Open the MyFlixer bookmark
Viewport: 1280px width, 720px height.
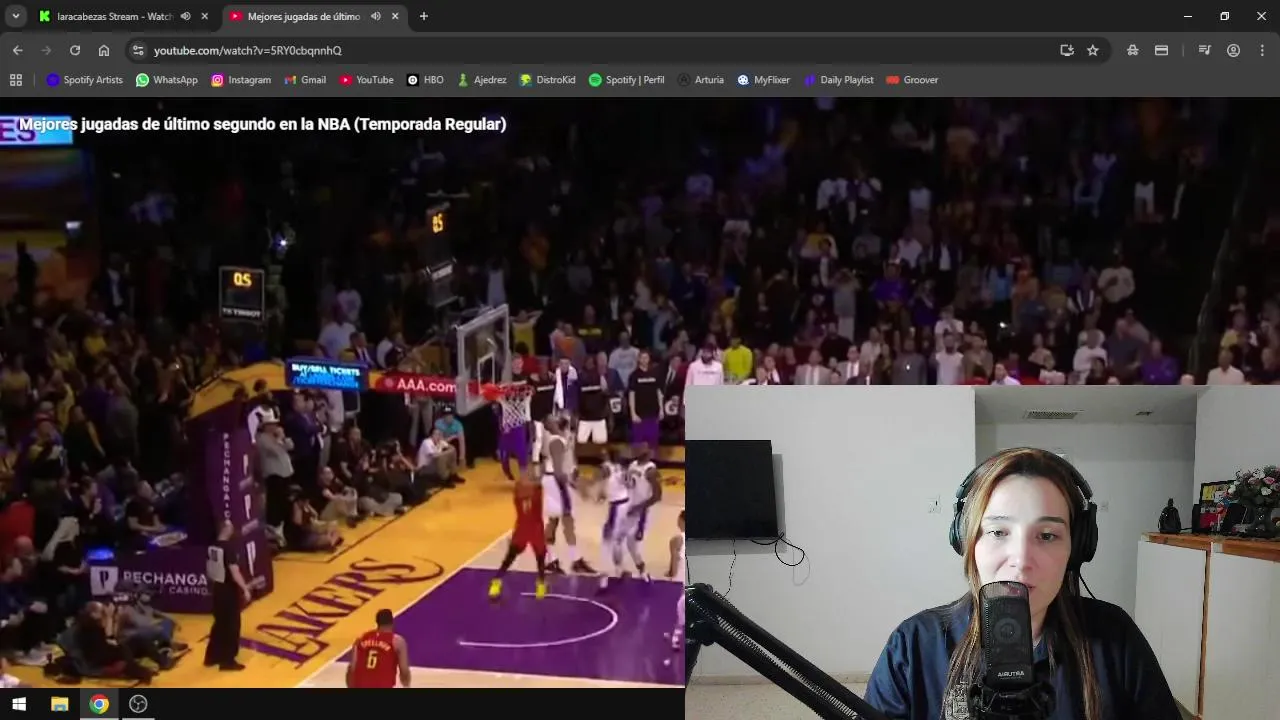tap(765, 80)
